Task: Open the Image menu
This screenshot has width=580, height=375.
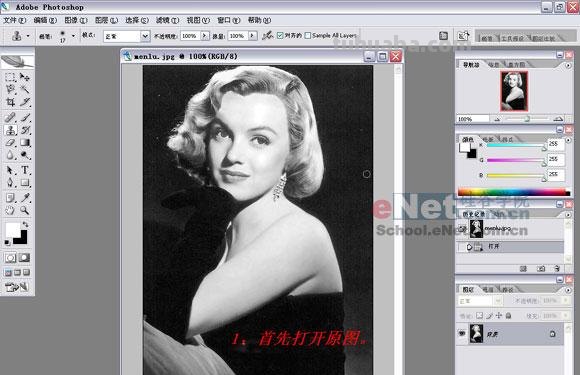Action: [x=76, y=20]
